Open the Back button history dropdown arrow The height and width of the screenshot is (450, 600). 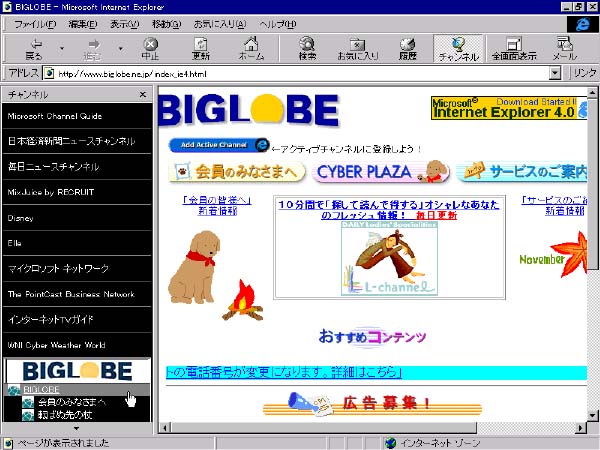tap(62, 49)
